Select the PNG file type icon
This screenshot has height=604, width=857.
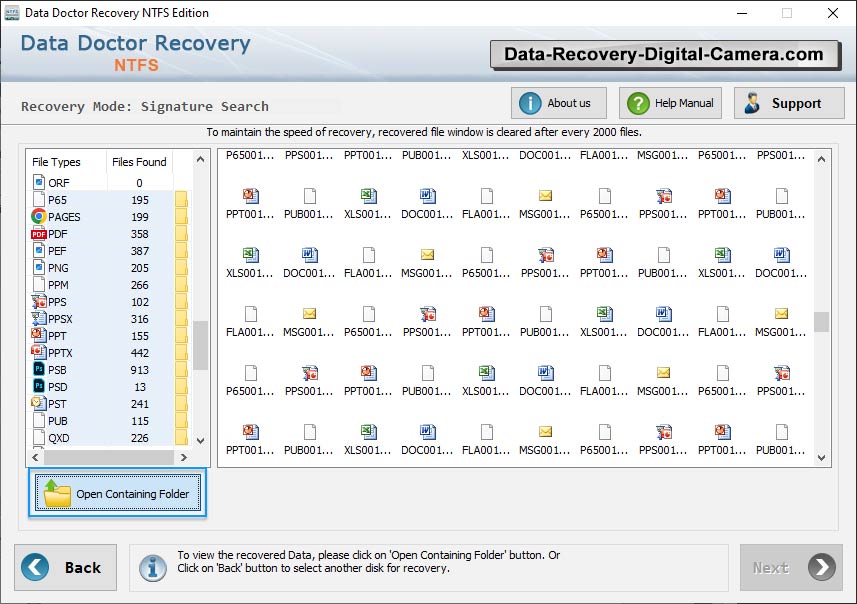(x=39, y=267)
